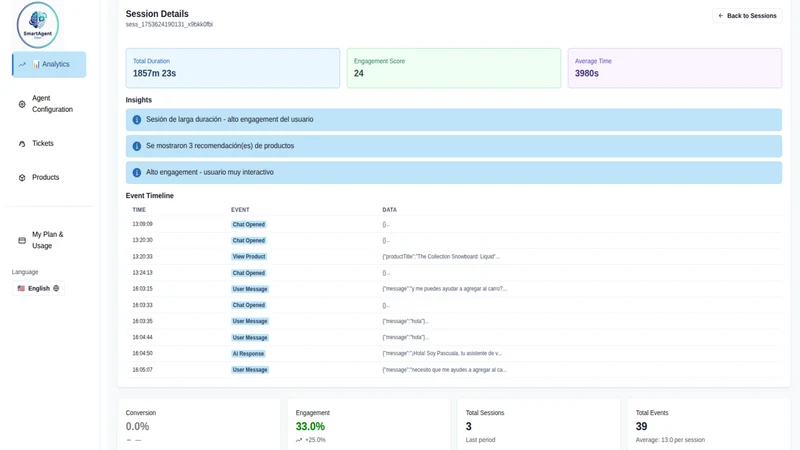Select the Average Time card
This screenshot has height=450, width=800.
(674, 68)
